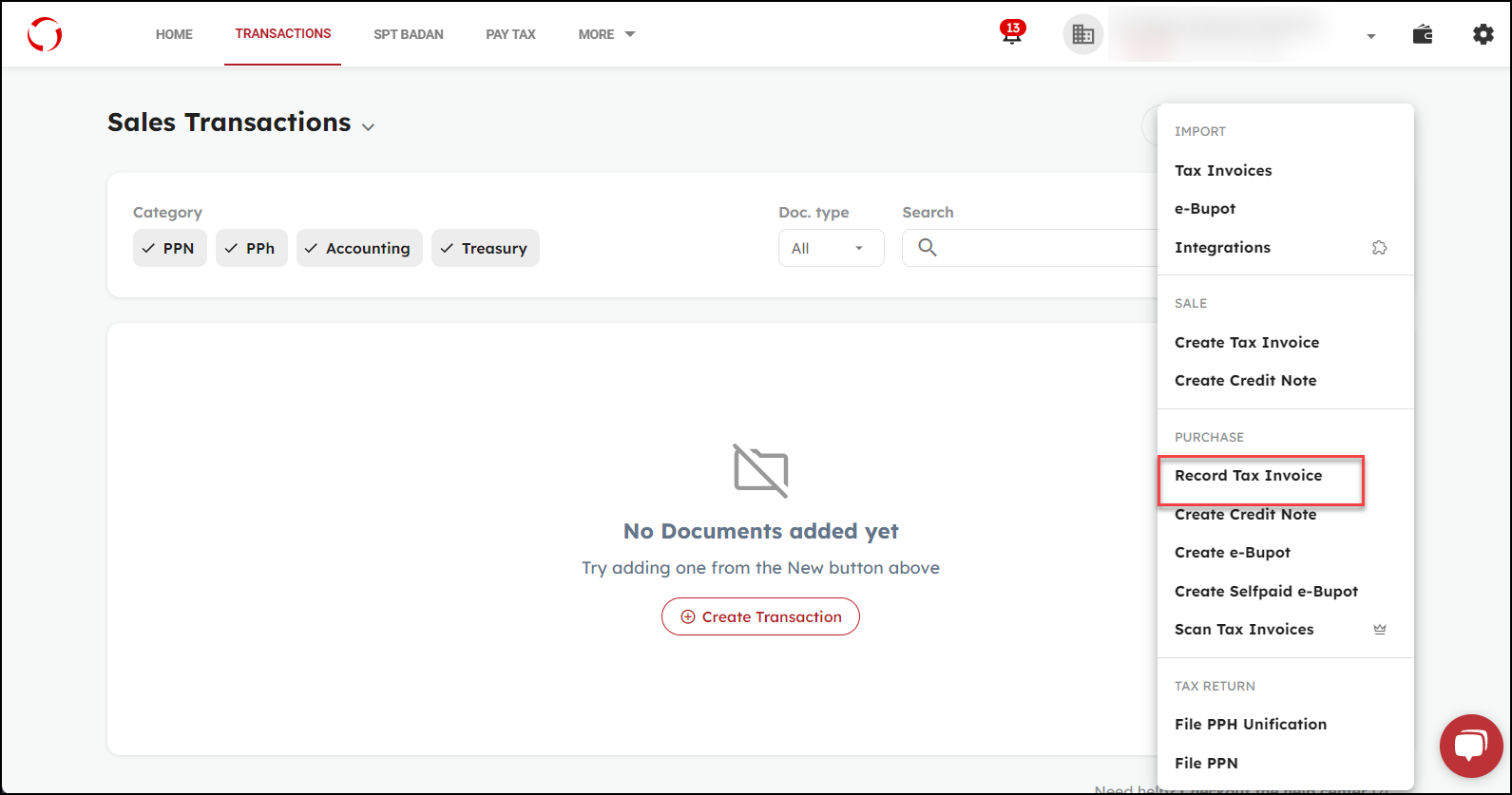The width and height of the screenshot is (1512, 795).
Task: Go to the SPT BADAN tab
Action: [408, 35]
